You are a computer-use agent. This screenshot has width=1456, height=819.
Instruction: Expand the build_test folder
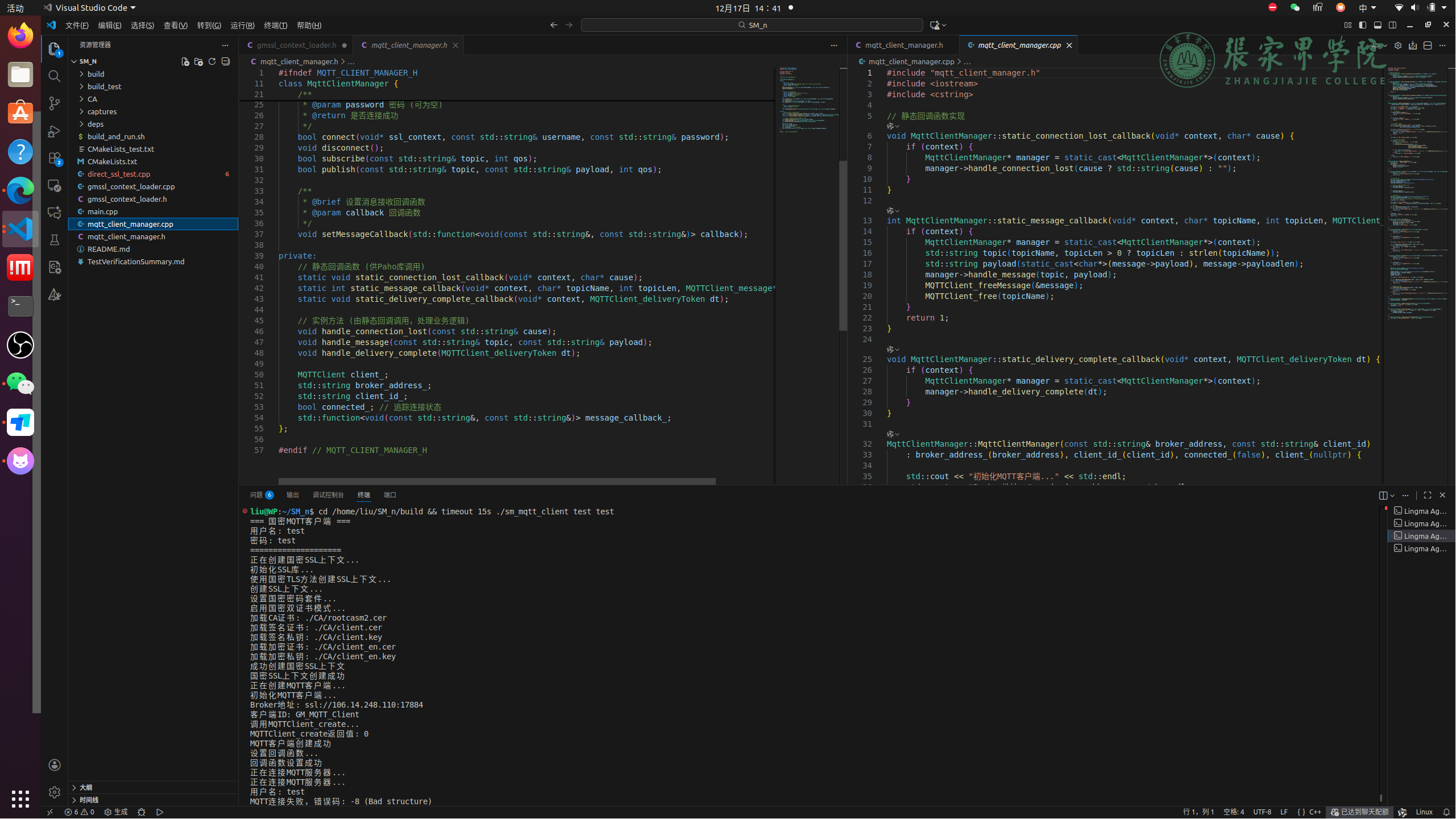click(x=104, y=86)
